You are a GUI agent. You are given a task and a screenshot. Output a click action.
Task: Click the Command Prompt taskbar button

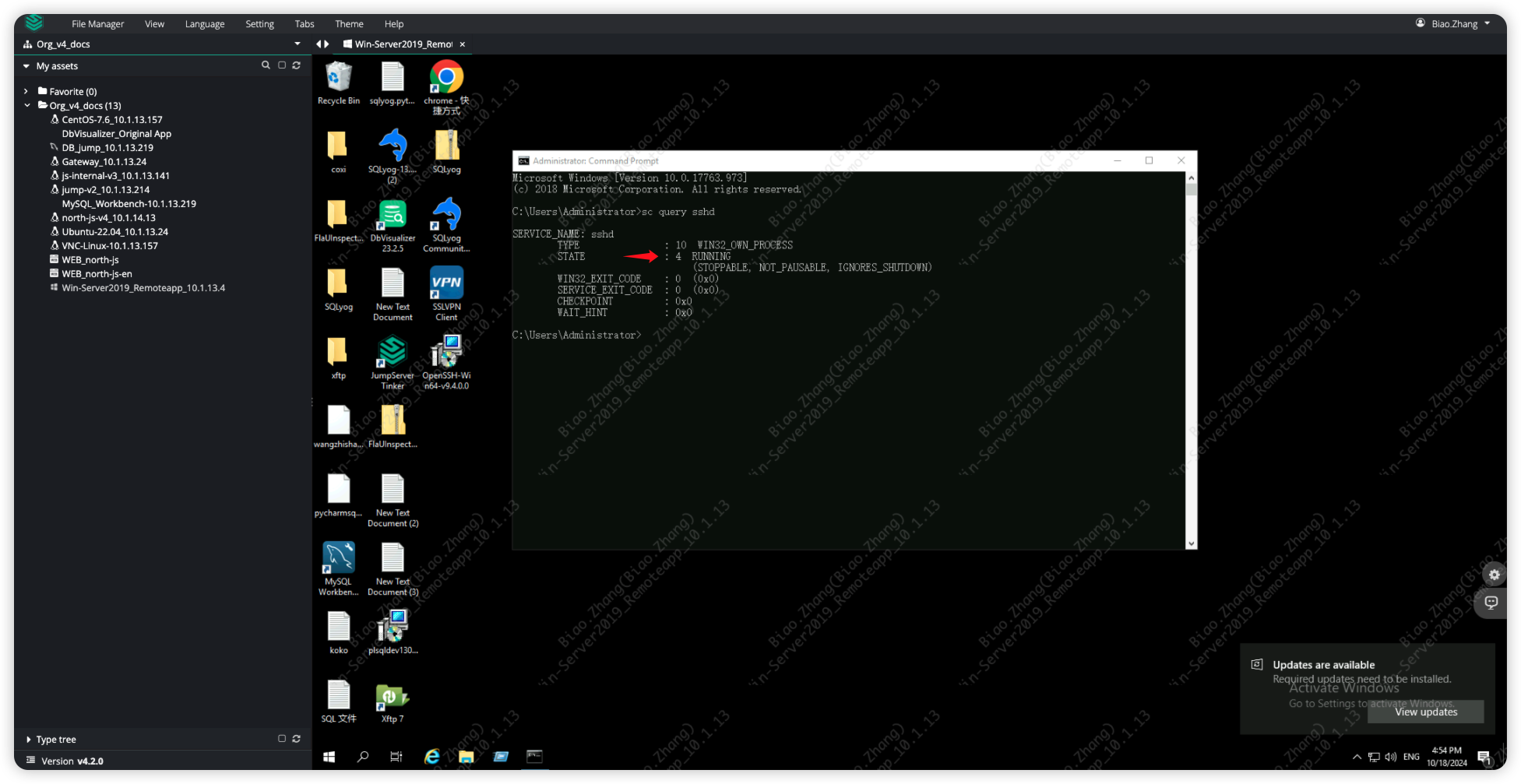(534, 757)
